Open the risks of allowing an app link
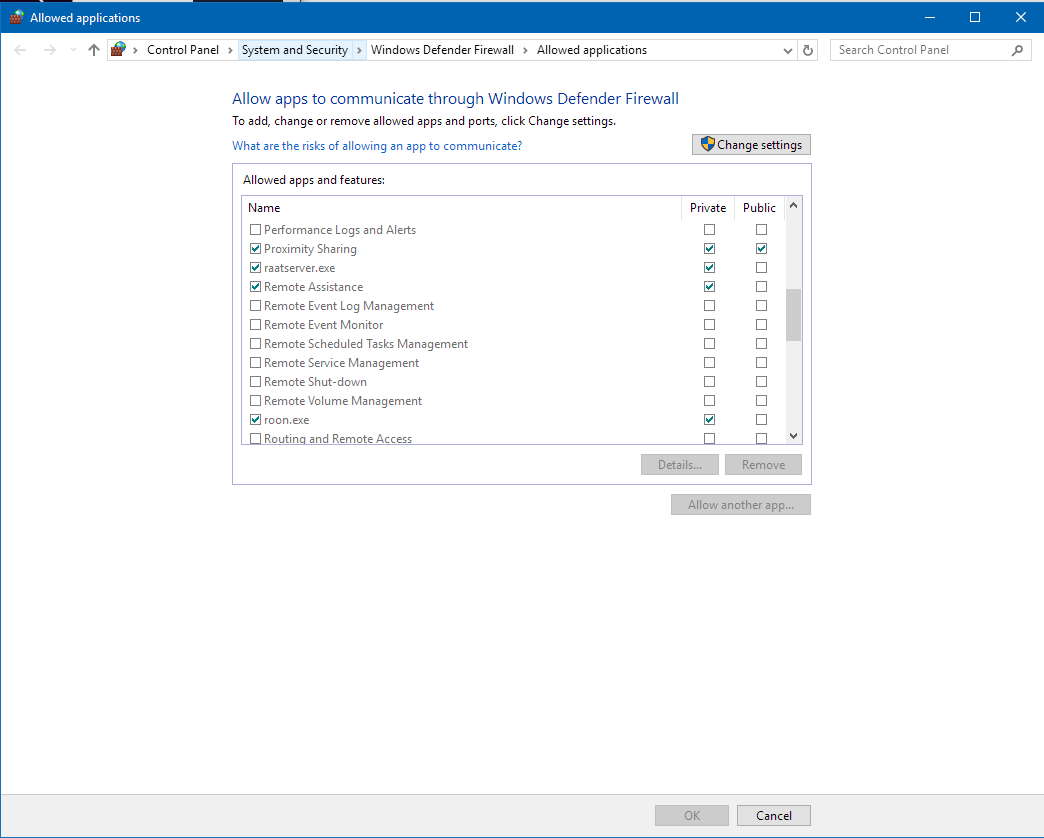The height and width of the screenshot is (838, 1044). [377, 146]
